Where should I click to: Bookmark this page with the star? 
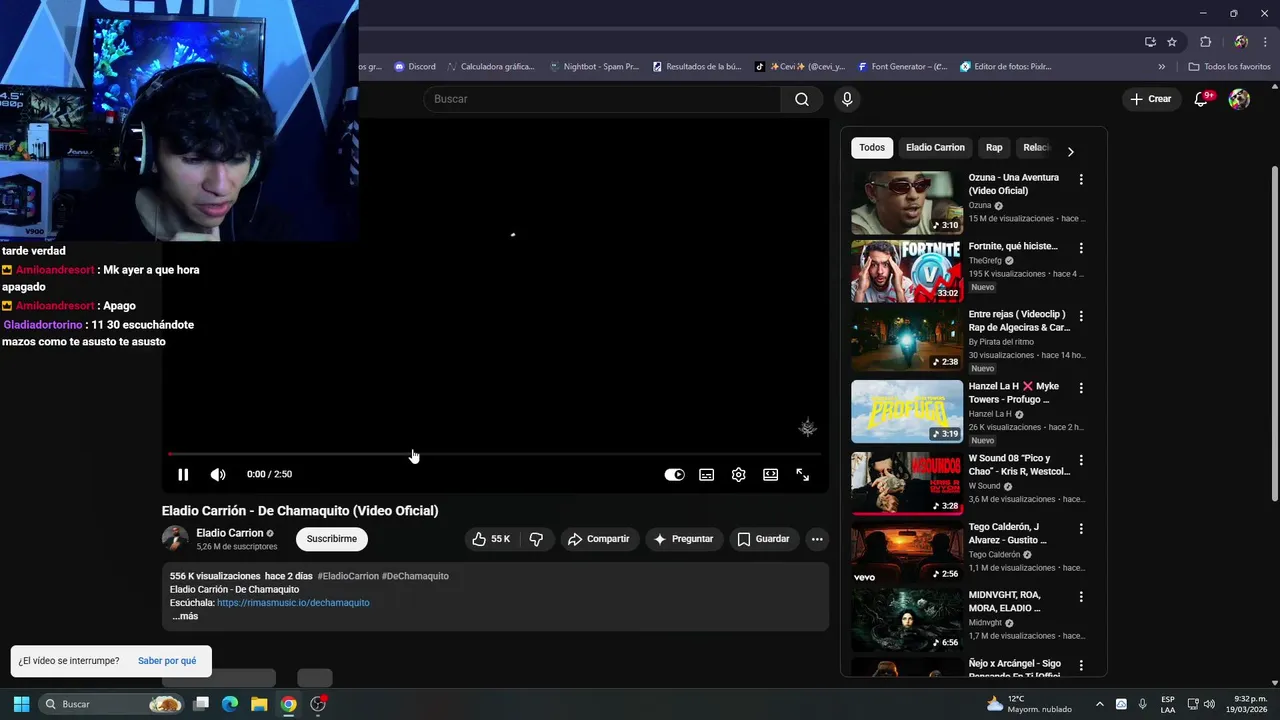1172,42
